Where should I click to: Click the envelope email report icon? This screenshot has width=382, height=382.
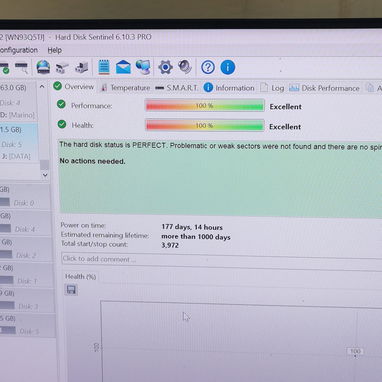pos(123,67)
